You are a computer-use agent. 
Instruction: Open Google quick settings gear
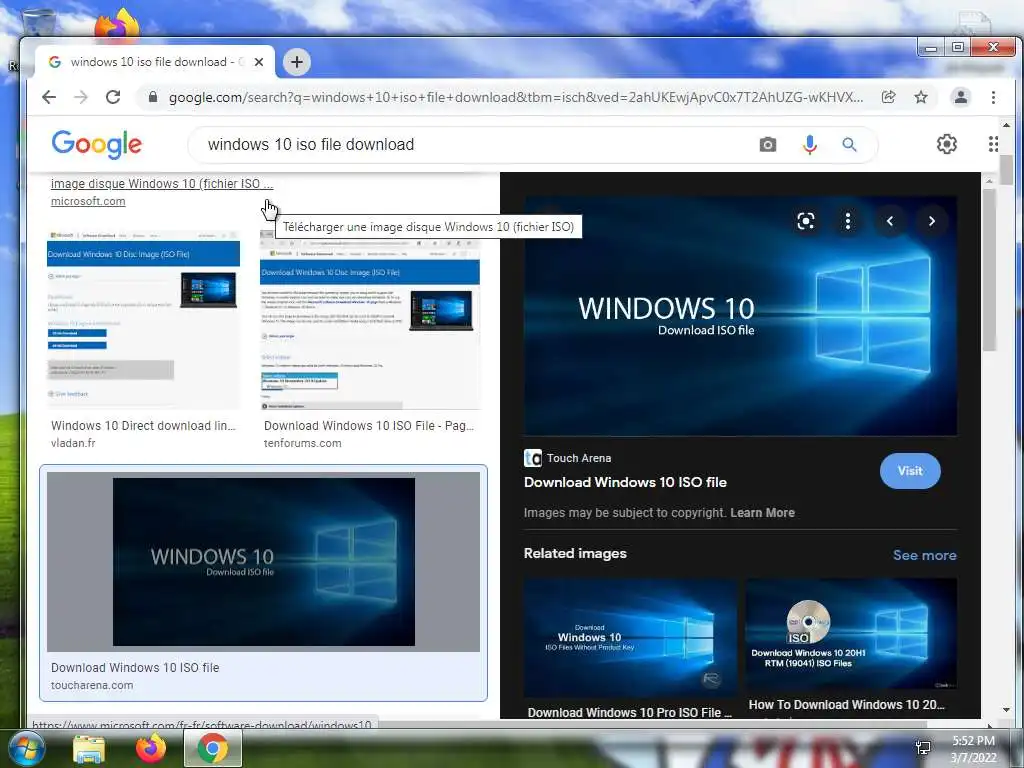947,144
